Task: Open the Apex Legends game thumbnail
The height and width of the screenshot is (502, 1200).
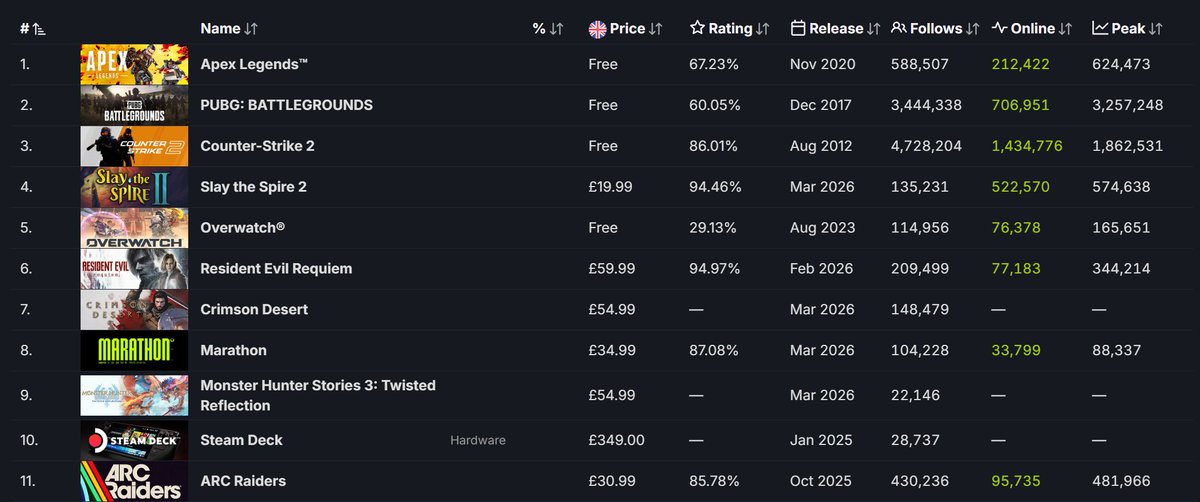Action: [x=134, y=64]
